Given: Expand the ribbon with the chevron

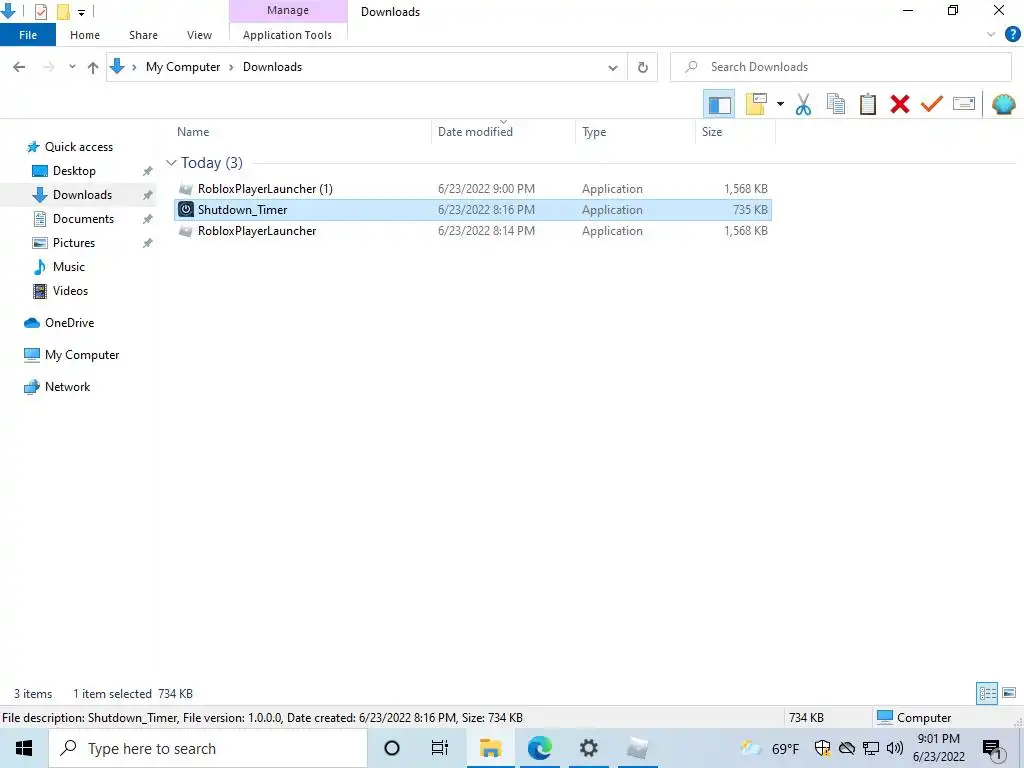Looking at the screenshot, I should click(x=991, y=35).
